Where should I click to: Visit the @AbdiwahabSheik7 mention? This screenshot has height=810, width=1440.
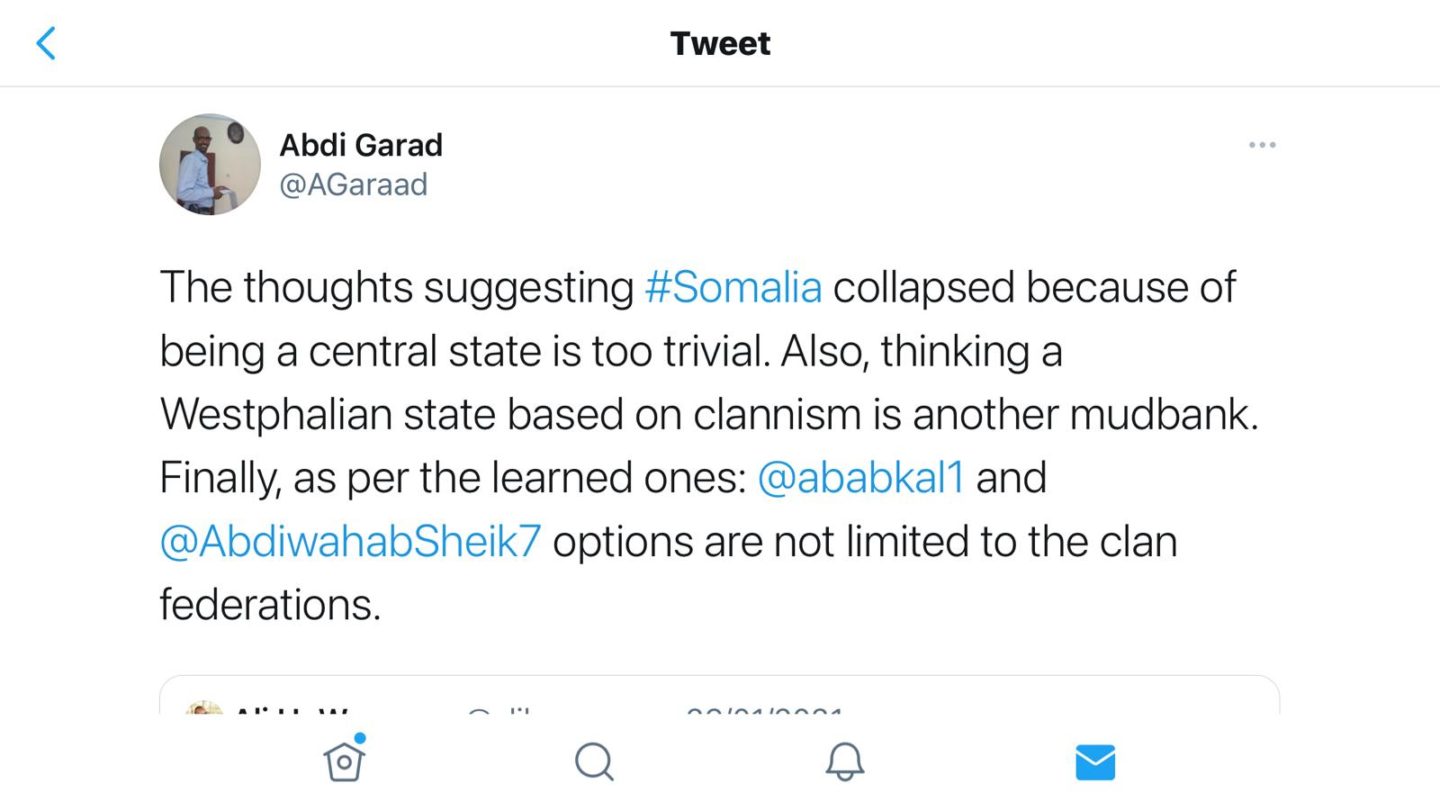coord(350,542)
